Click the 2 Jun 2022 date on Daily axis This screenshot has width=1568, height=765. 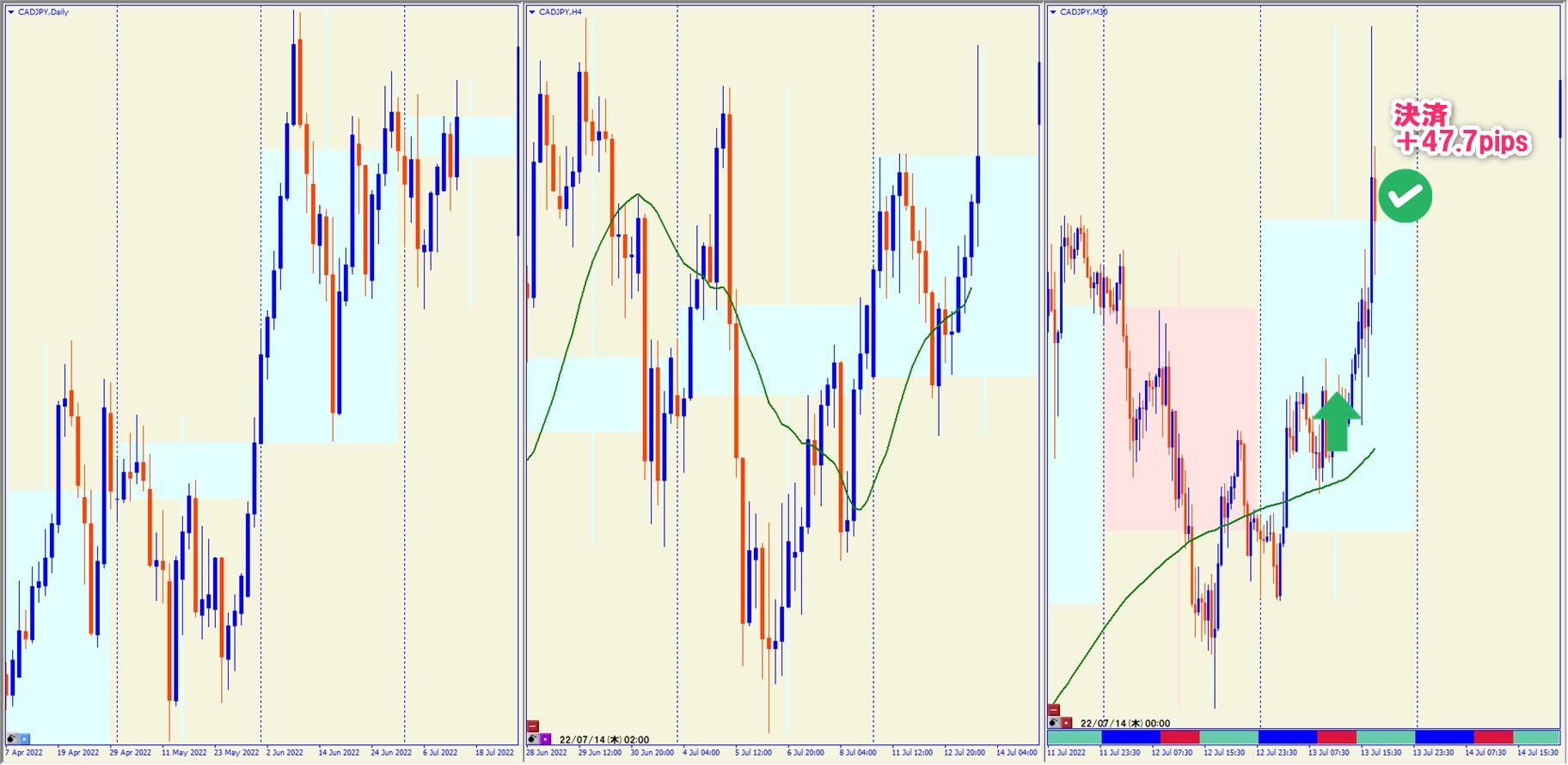[x=285, y=753]
